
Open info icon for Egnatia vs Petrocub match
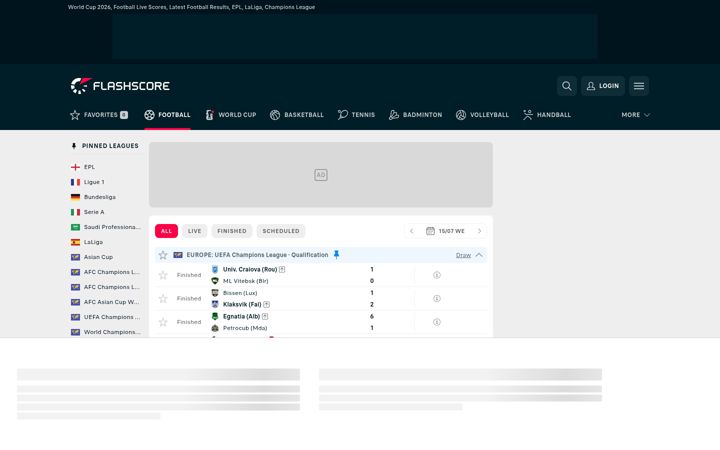pyautogui.click(x=437, y=322)
